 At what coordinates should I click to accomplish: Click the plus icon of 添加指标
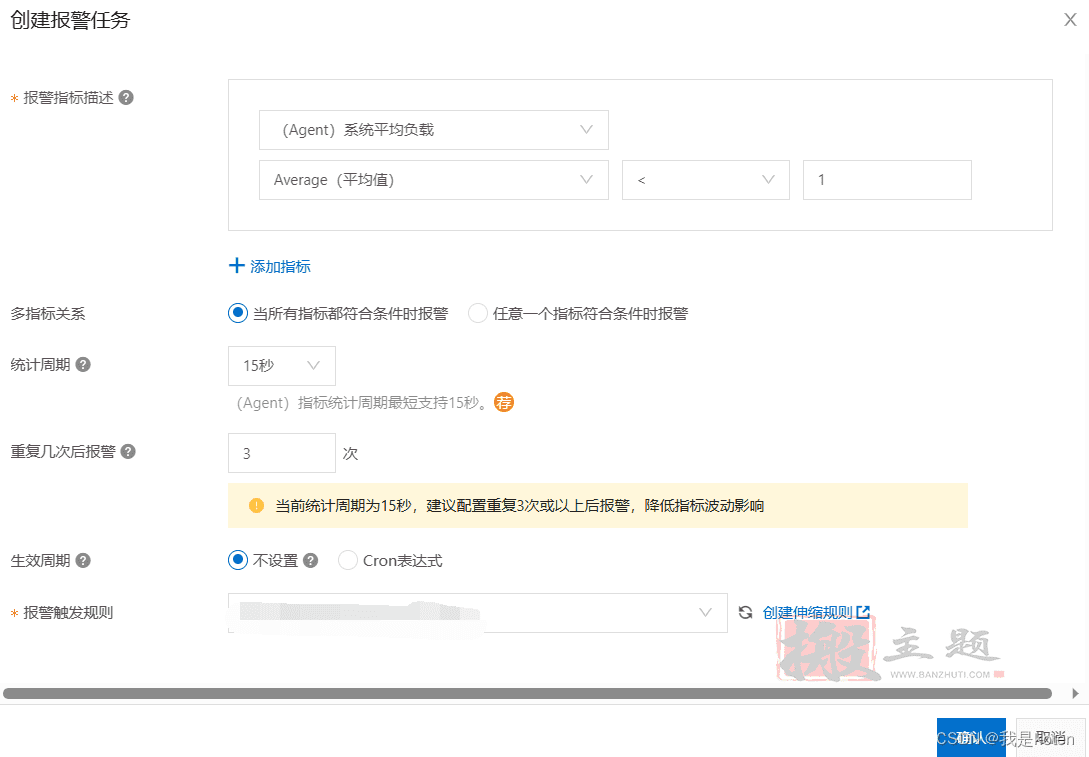pos(236,266)
